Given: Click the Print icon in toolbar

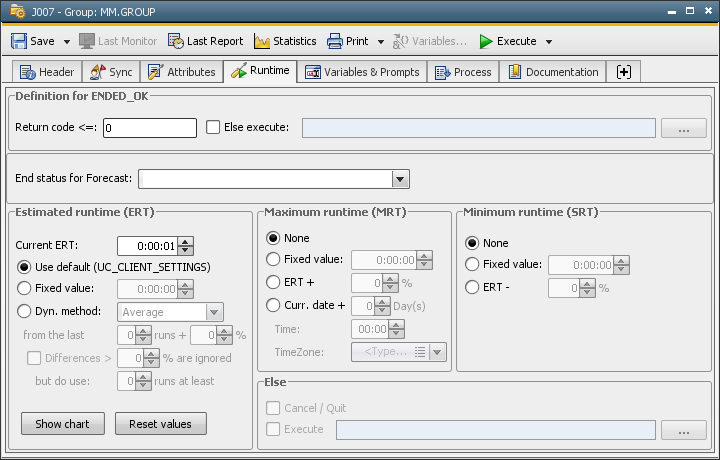Looking at the screenshot, I should (334, 41).
